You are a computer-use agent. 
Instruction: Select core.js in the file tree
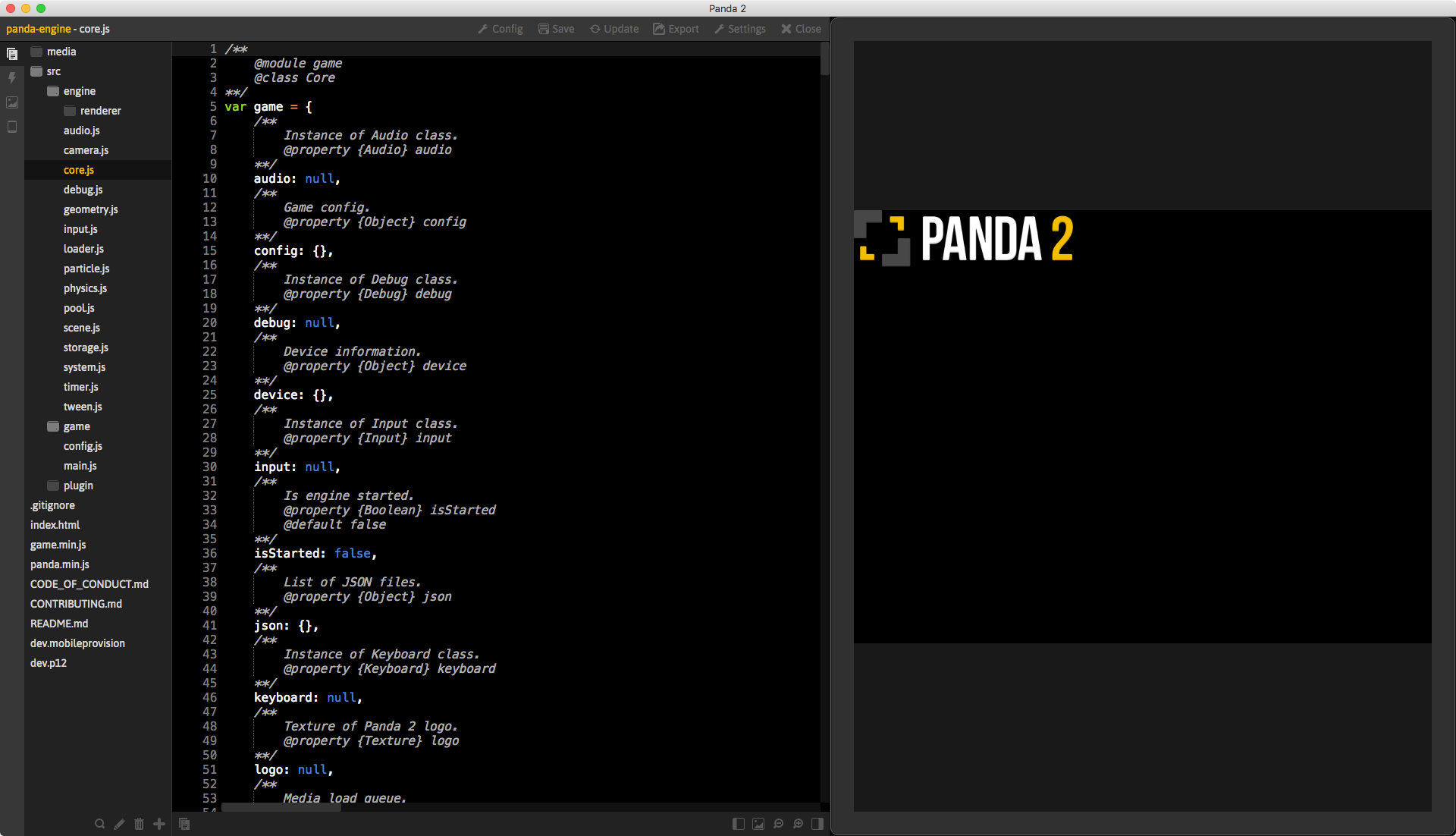79,170
